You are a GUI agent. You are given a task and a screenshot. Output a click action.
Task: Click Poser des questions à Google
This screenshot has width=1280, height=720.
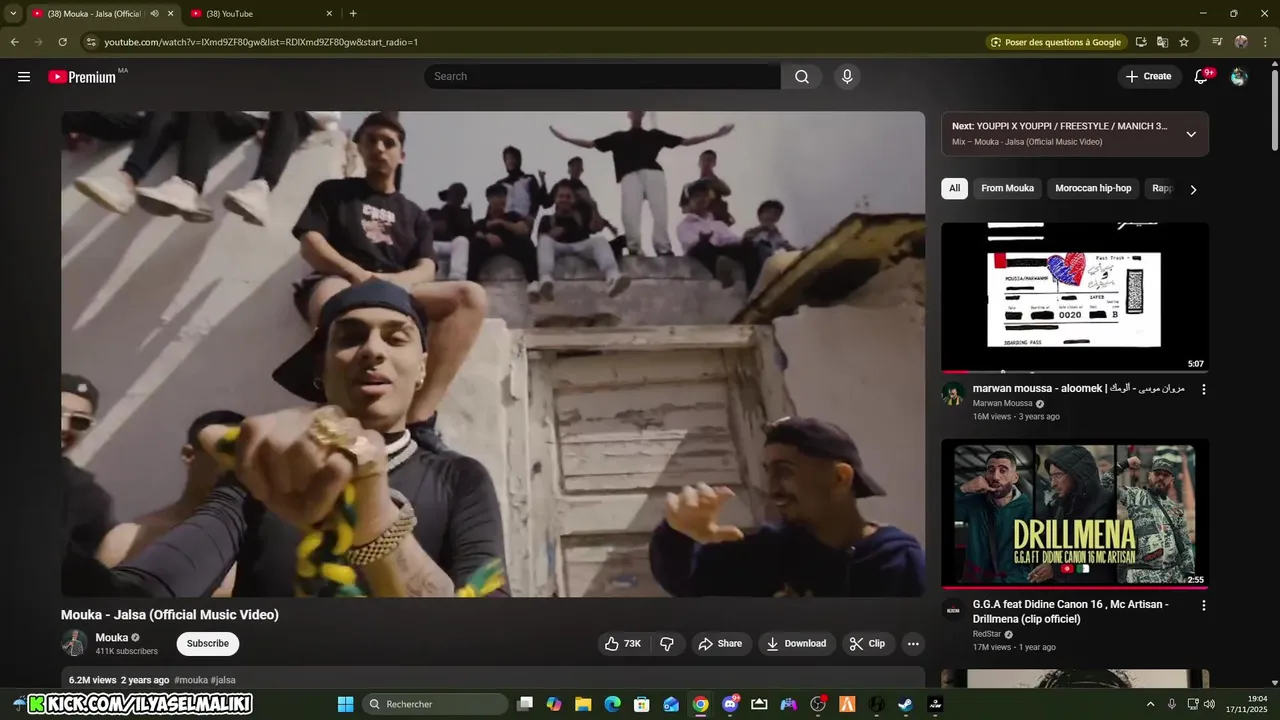(1056, 42)
